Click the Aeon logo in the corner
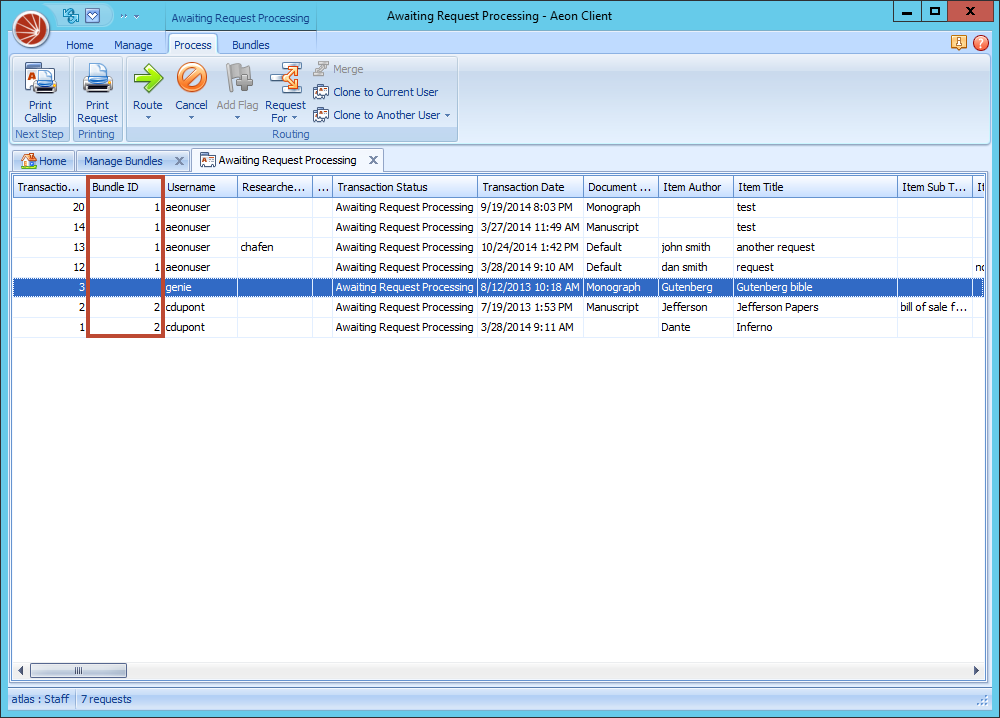 [30, 29]
